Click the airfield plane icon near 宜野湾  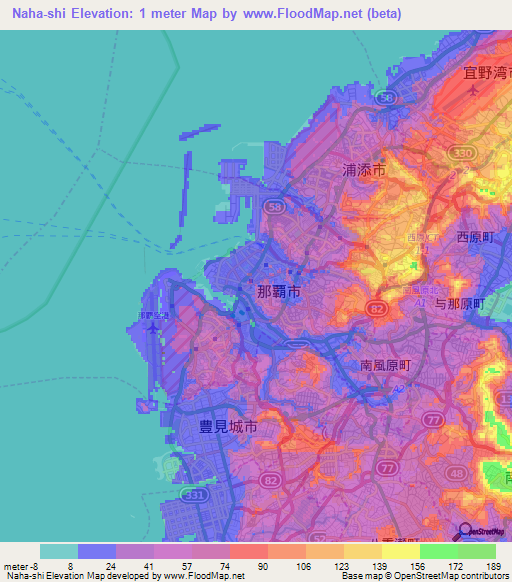point(473,90)
